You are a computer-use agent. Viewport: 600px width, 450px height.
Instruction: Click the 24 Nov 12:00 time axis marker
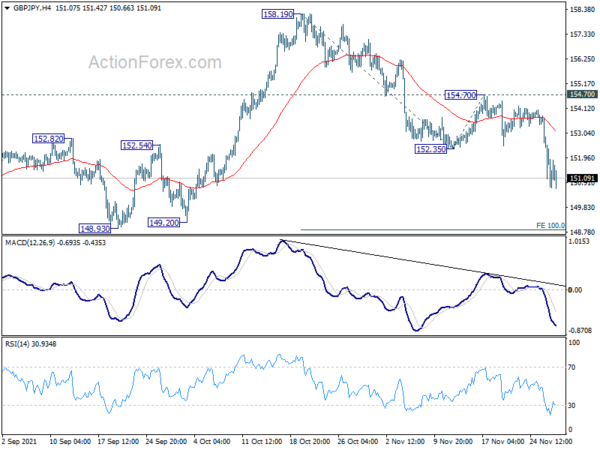click(551, 441)
